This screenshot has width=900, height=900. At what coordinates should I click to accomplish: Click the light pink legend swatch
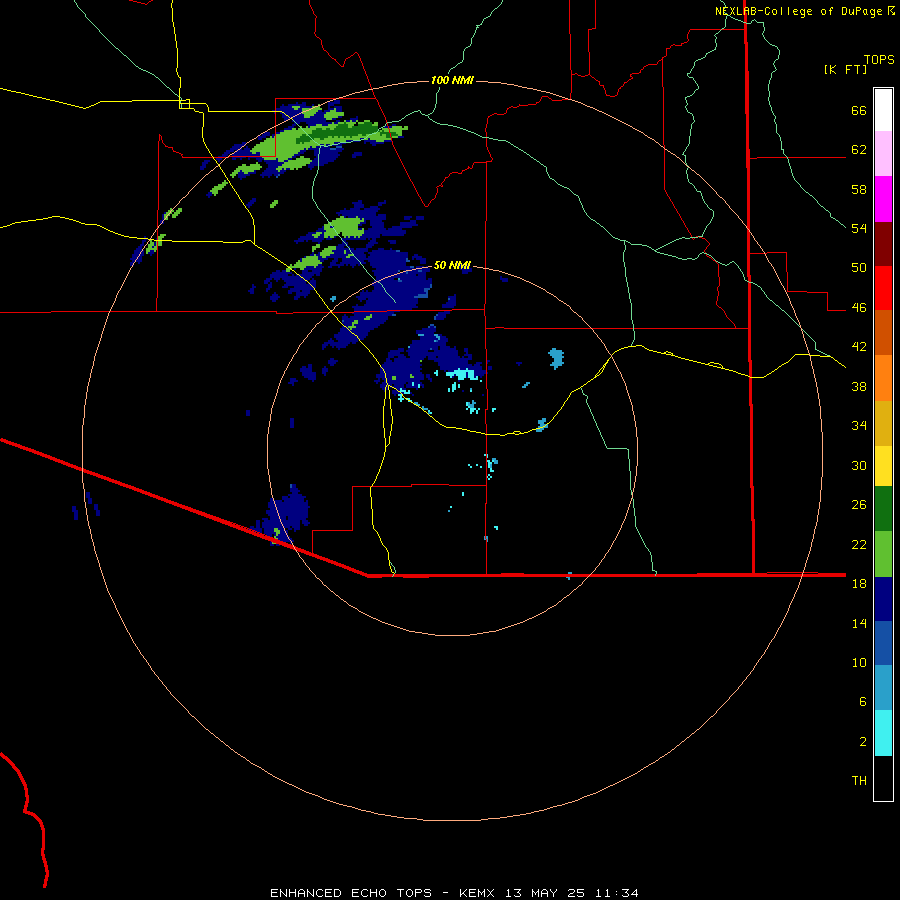coord(883,154)
